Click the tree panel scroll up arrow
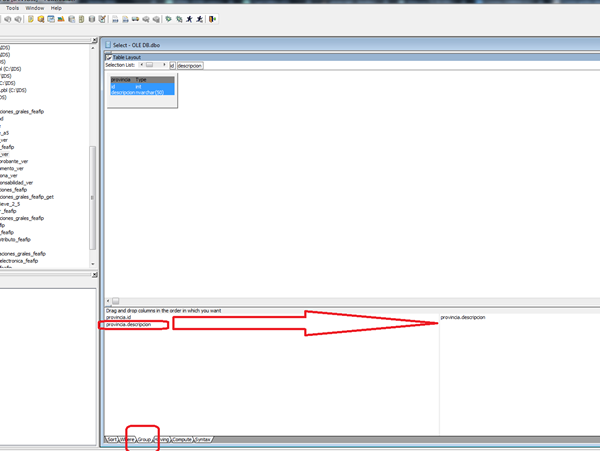The height and width of the screenshot is (451, 600). [x=93, y=48]
